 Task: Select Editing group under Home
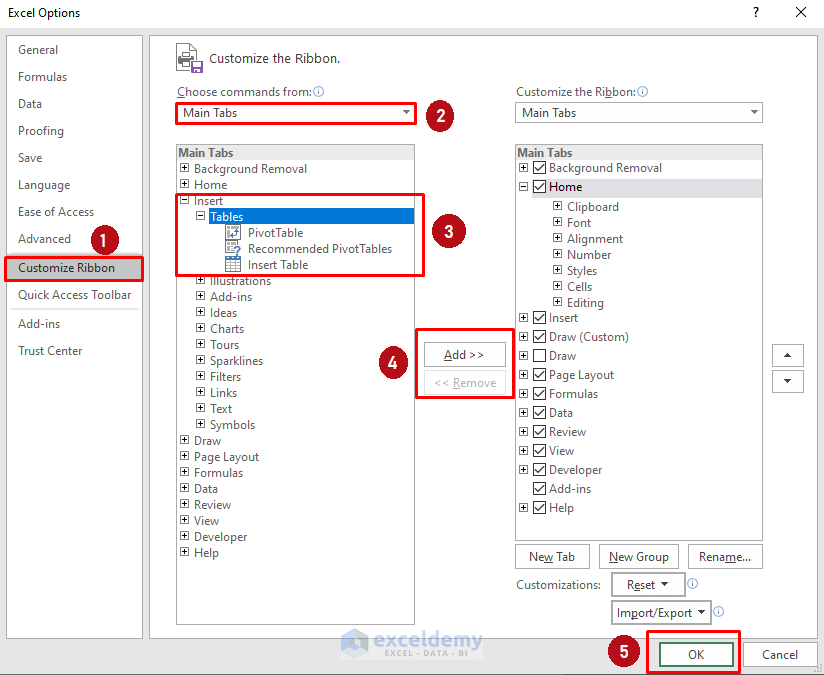click(585, 303)
